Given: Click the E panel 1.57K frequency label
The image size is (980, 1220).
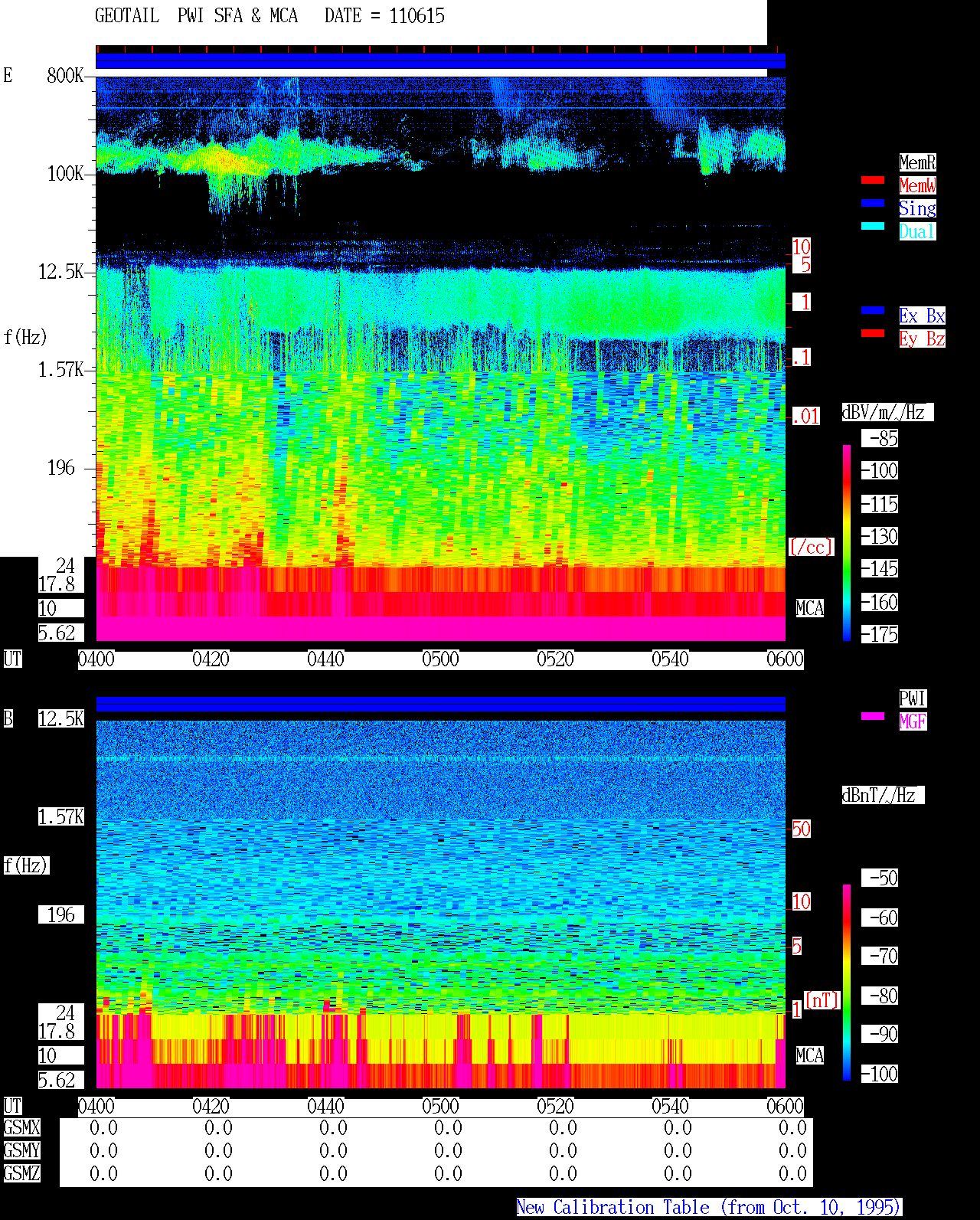Looking at the screenshot, I should (x=61, y=369).
